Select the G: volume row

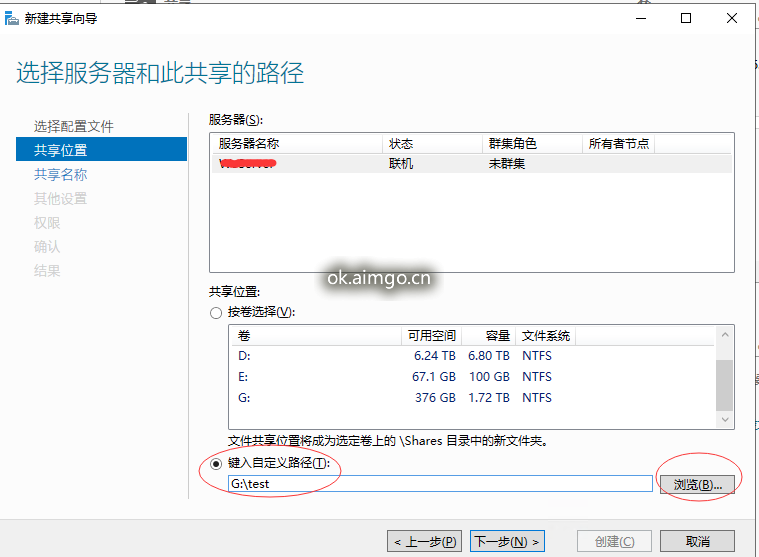tap(470, 398)
